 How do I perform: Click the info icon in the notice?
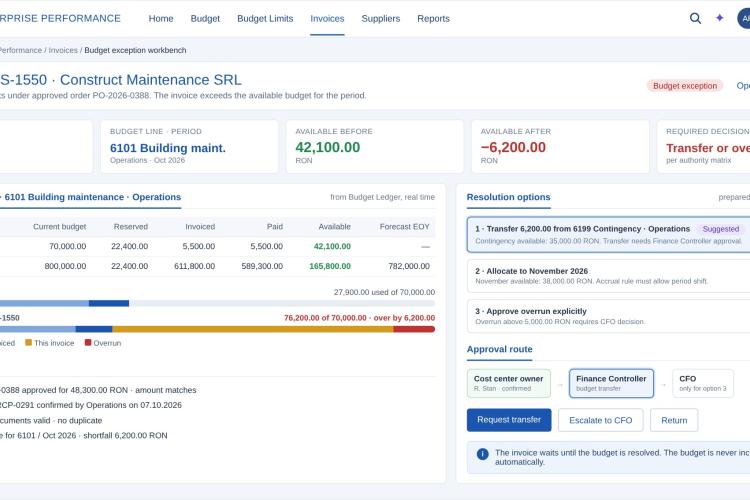[483, 454]
